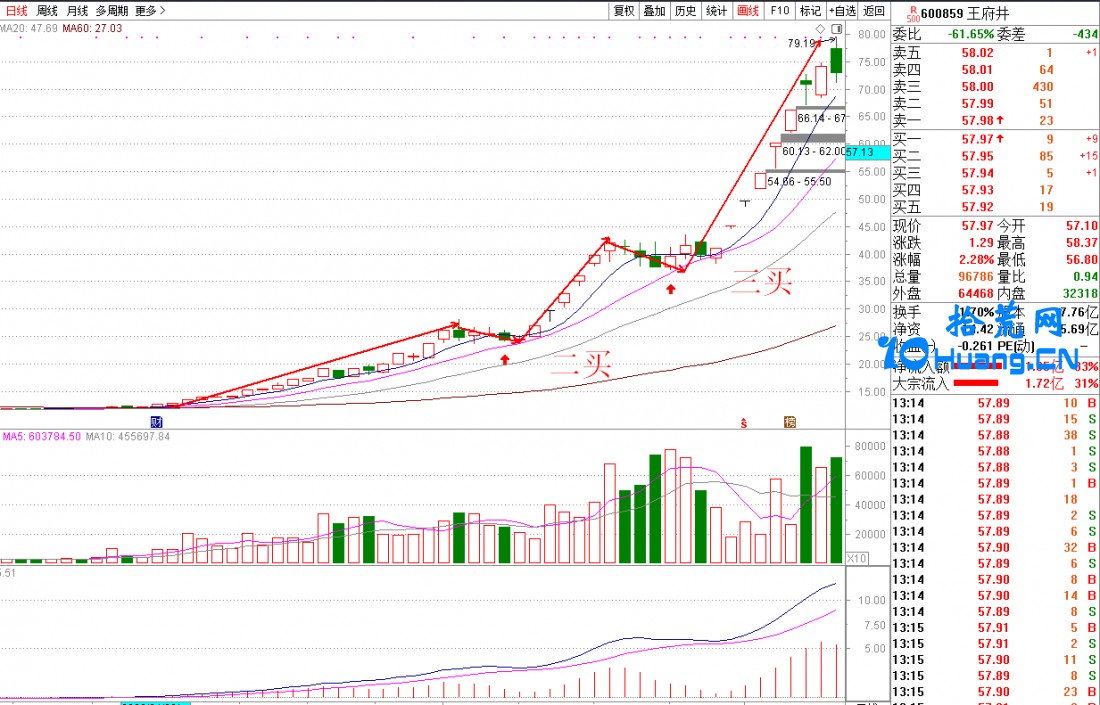Select the 13:14 tick row with 32 B
The image size is (1100, 705).
click(x=995, y=547)
